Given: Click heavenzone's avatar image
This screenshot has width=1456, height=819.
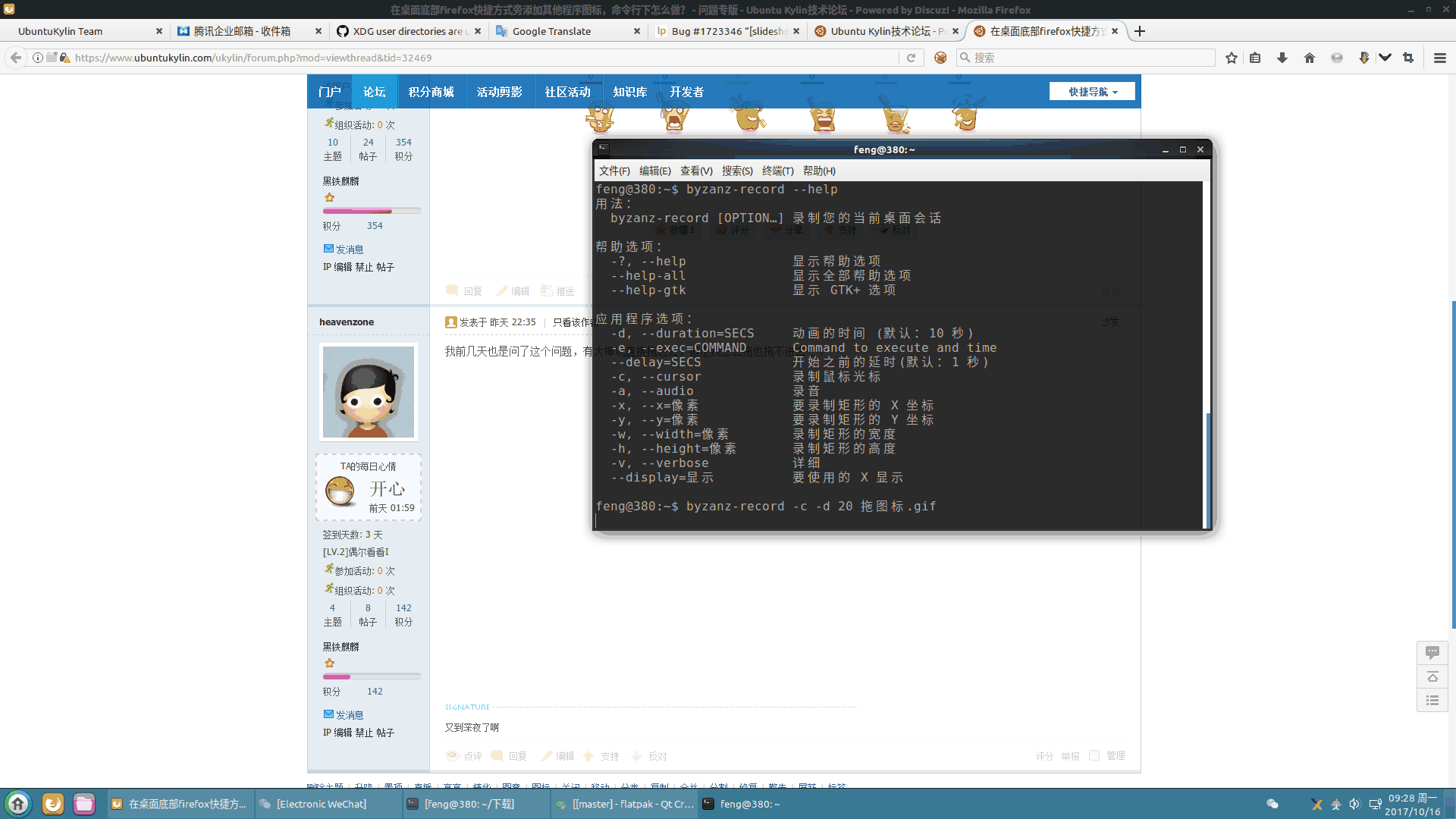Looking at the screenshot, I should point(369,391).
